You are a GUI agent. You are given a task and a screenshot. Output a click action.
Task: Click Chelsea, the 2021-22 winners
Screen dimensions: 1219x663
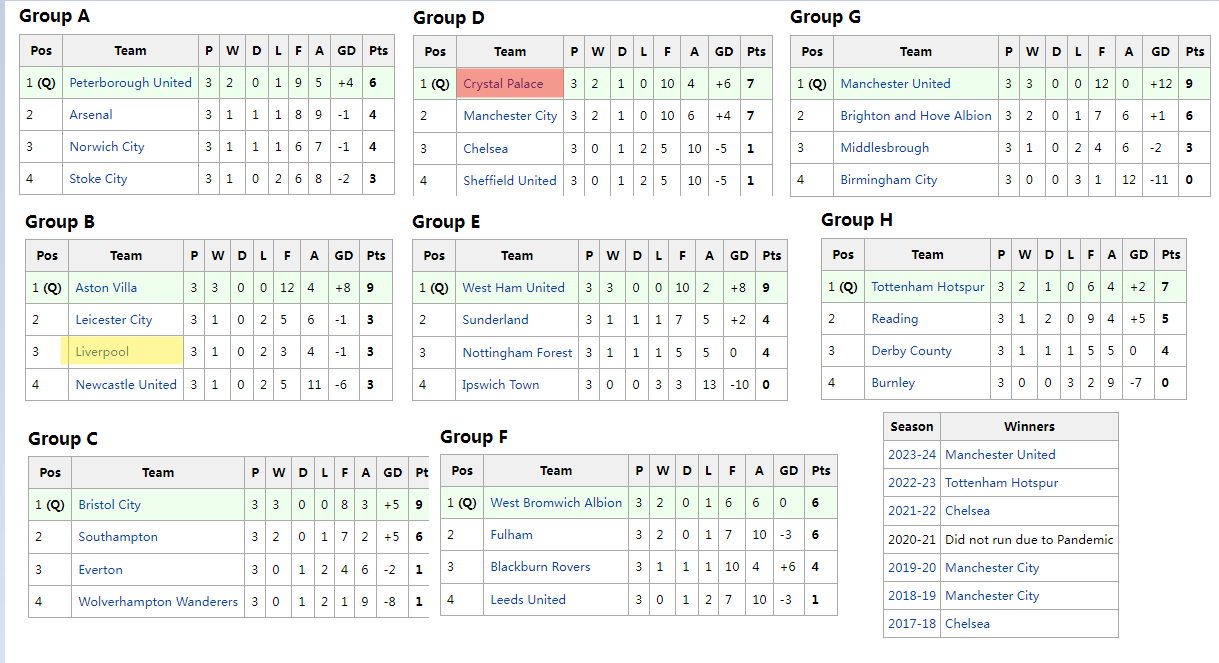[967, 511]
